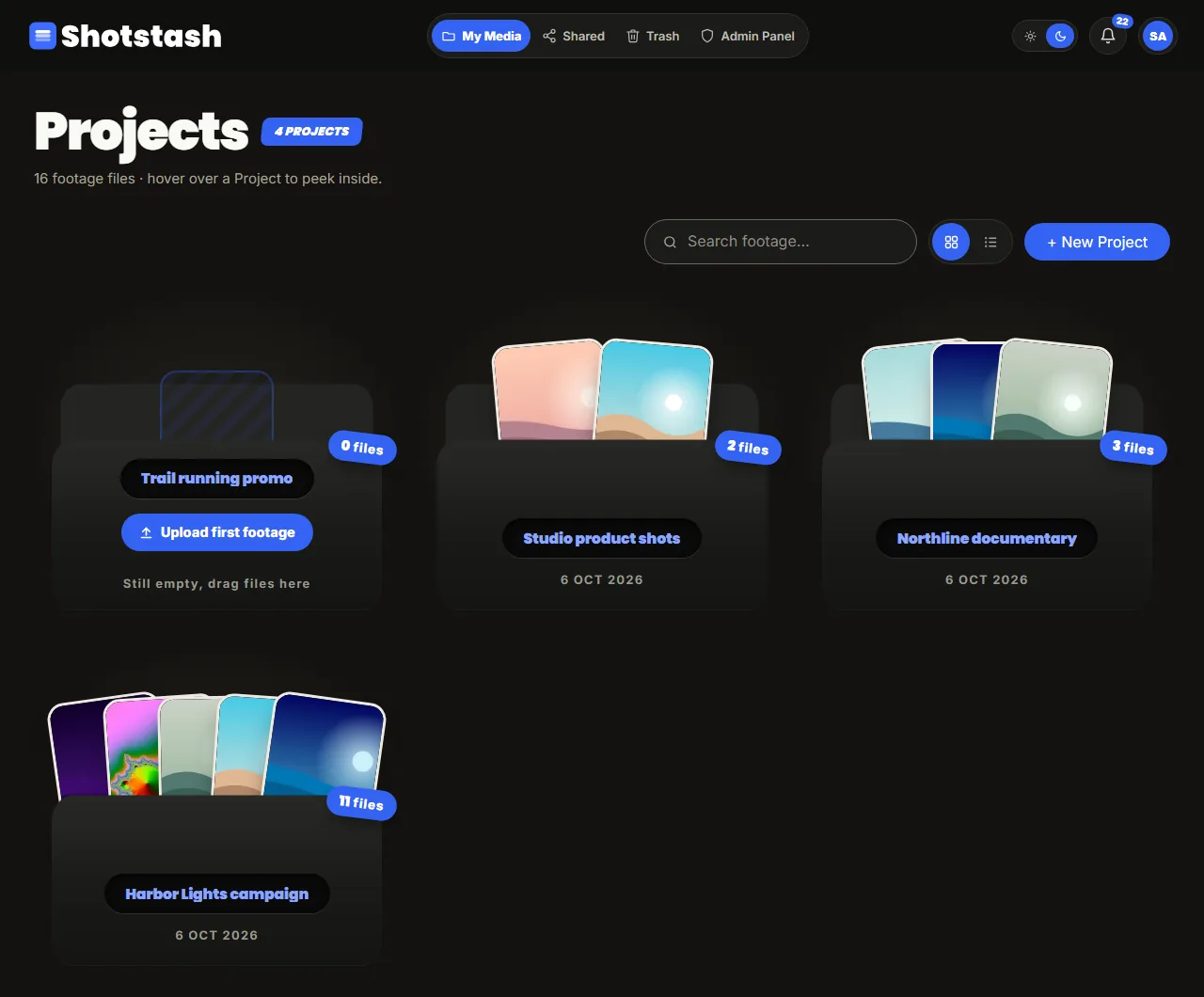
Task: Click the pink thumbnail in Studio product shots
Action: (547, 391)
